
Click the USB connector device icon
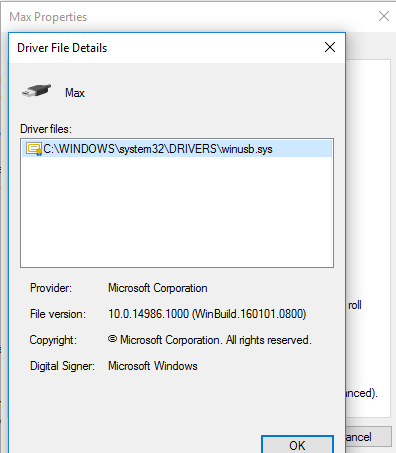tap(37, 91)
